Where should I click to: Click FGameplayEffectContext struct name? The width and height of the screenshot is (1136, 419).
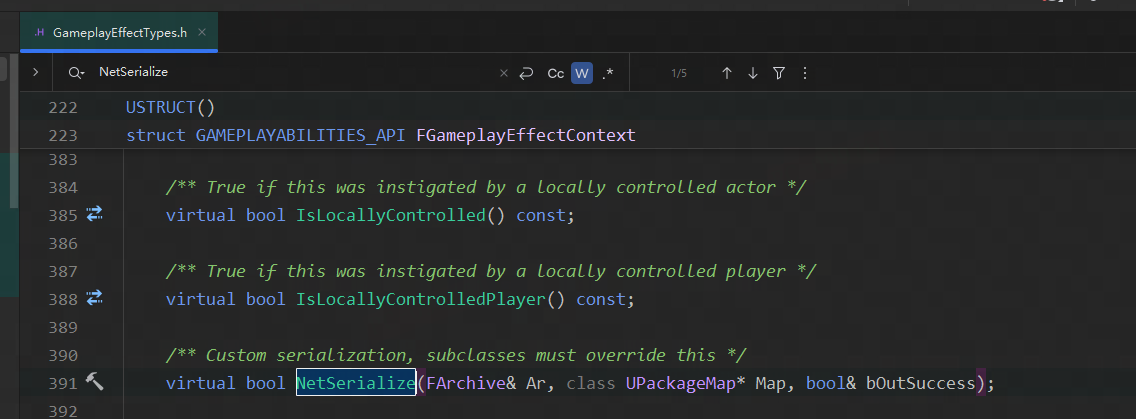(526, 136)
